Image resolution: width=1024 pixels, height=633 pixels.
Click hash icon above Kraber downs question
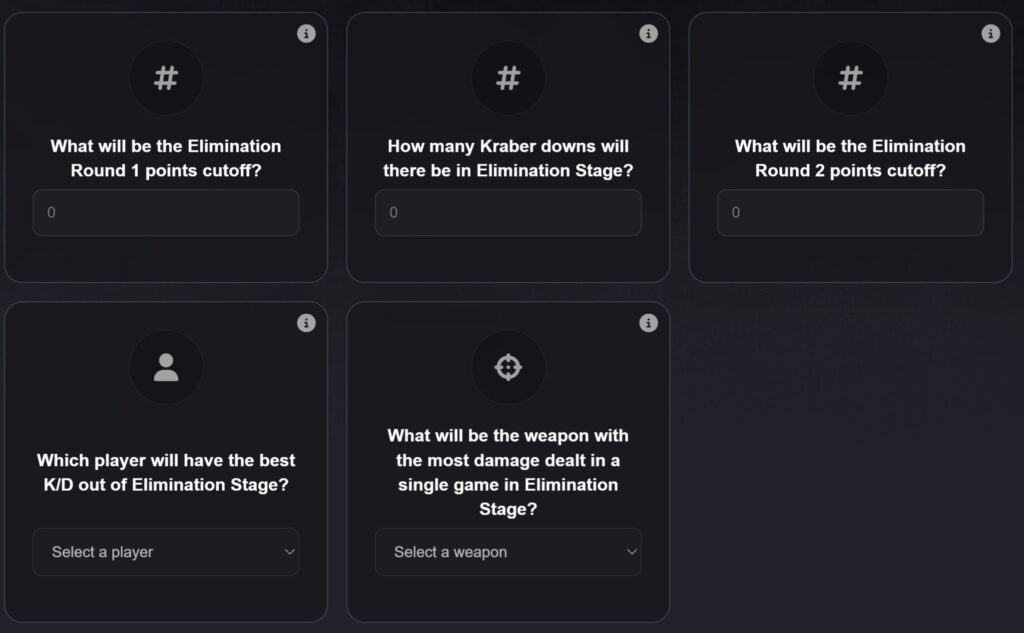pos(508,78)
